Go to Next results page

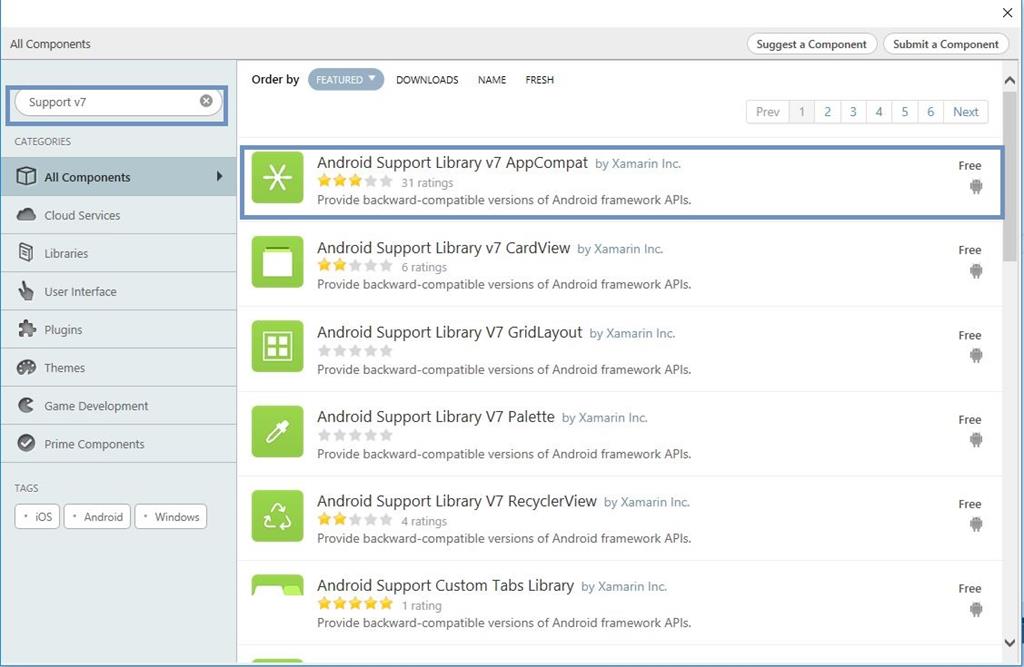(x=965, y=112)
